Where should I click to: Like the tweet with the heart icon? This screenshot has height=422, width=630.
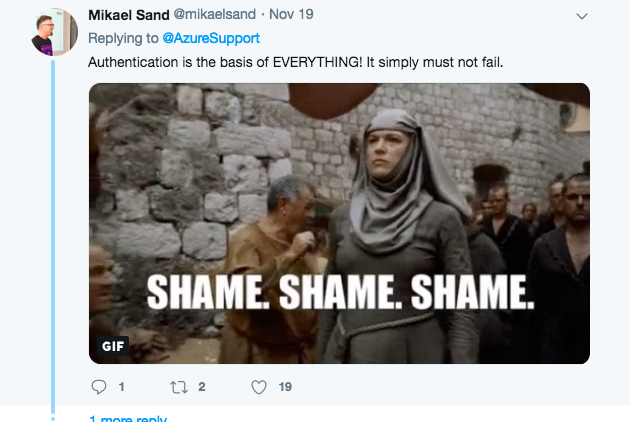(x=258, y=387)
